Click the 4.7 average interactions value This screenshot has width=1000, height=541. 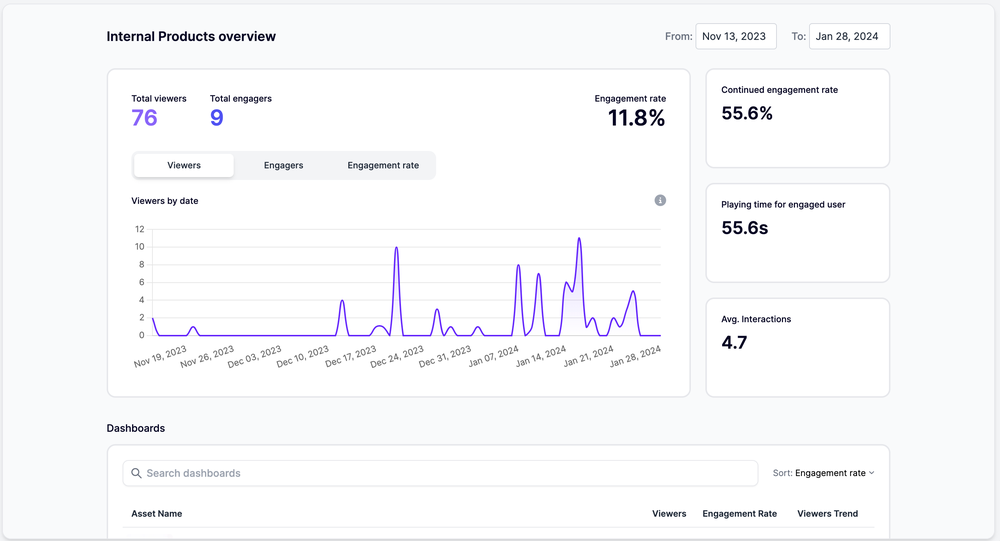tap(734, 343)
